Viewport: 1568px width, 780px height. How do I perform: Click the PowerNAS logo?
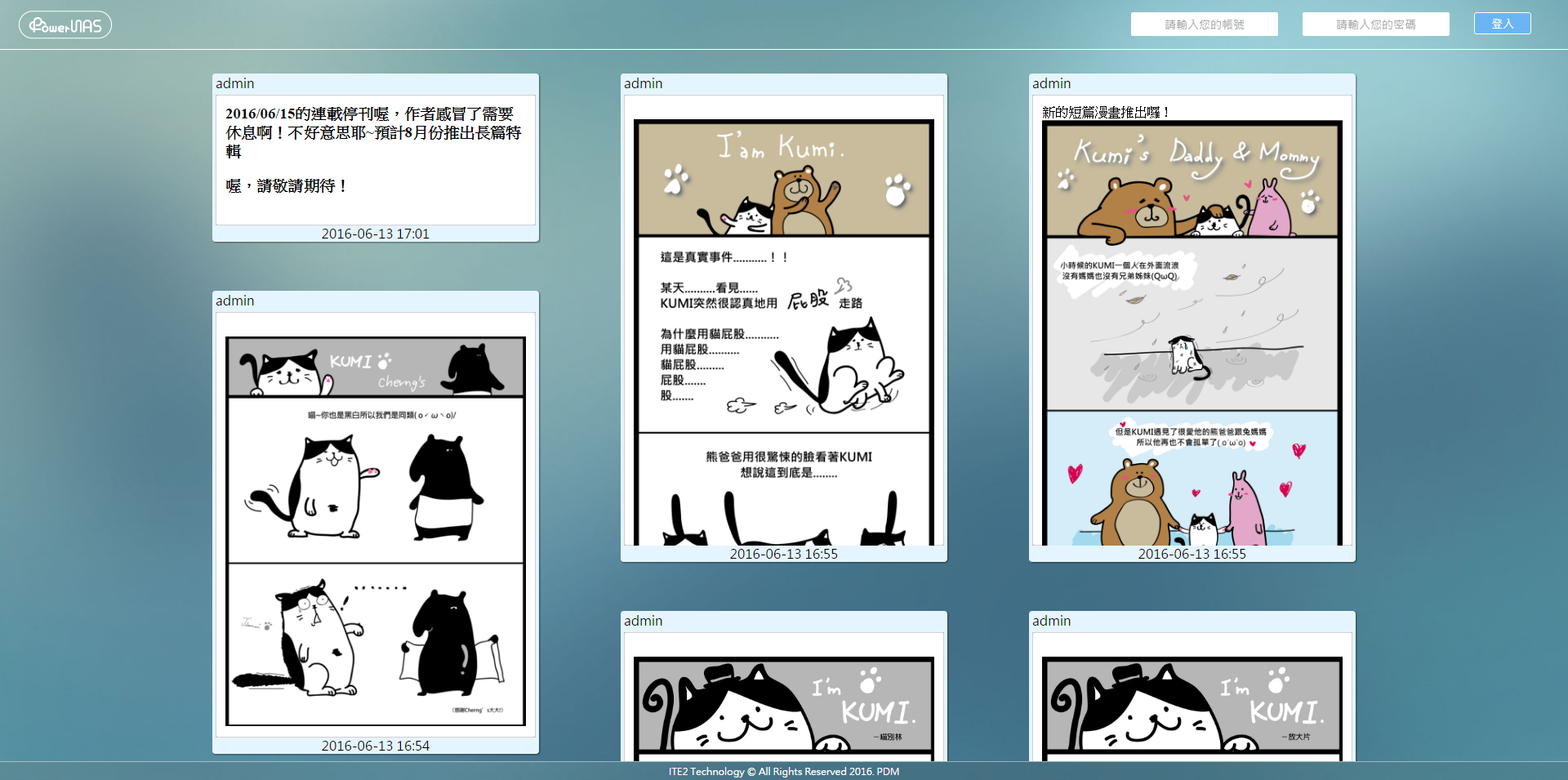tap(65, 25)
